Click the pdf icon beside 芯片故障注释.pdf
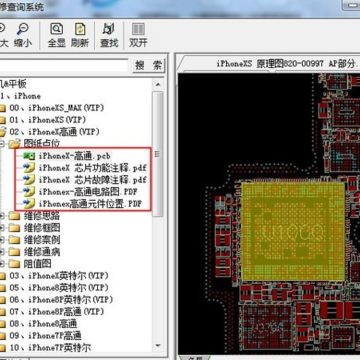360x360 pixels. pyautogui.click(x=29, y=180)
